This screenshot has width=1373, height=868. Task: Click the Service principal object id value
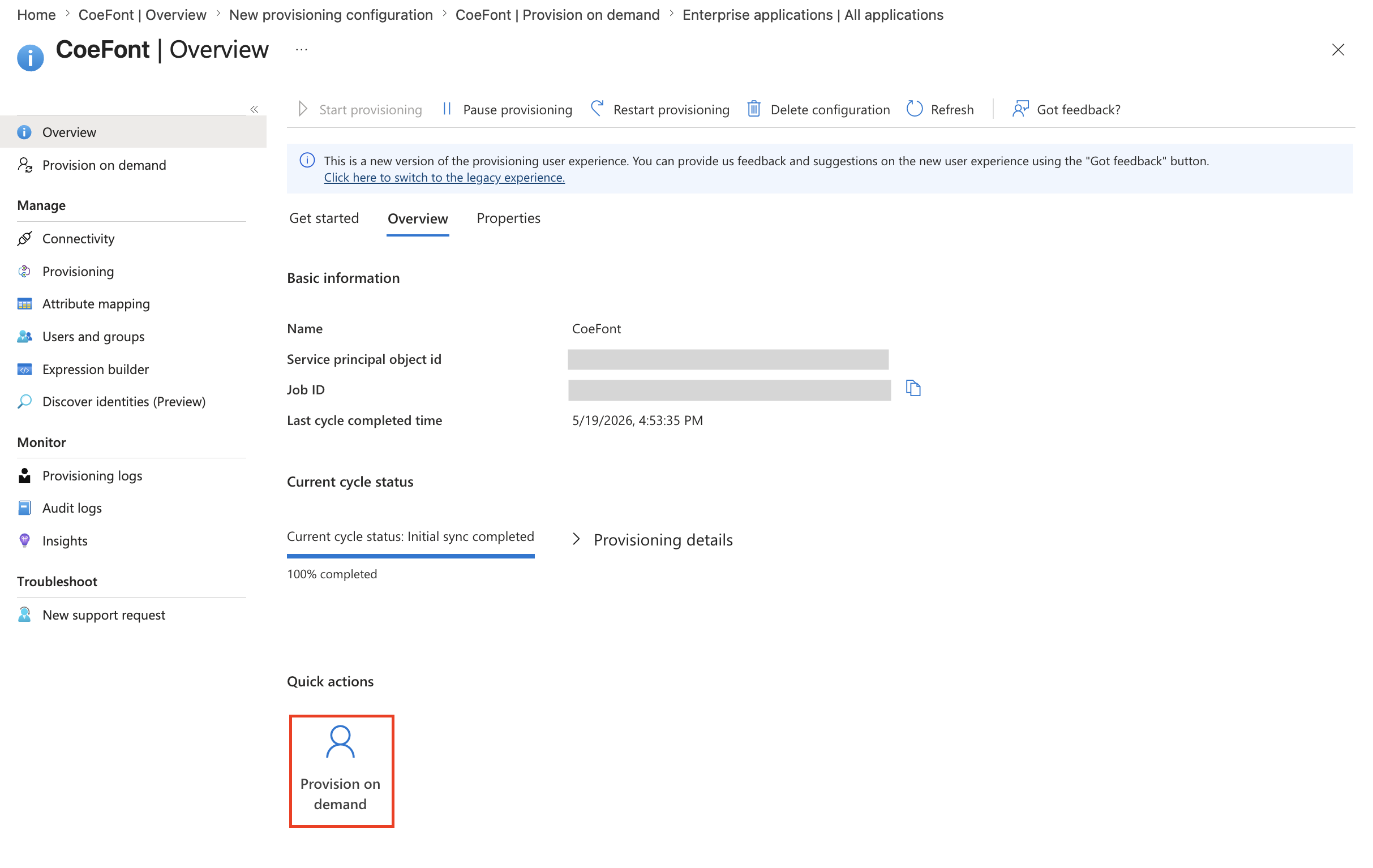tap(728, 359)
